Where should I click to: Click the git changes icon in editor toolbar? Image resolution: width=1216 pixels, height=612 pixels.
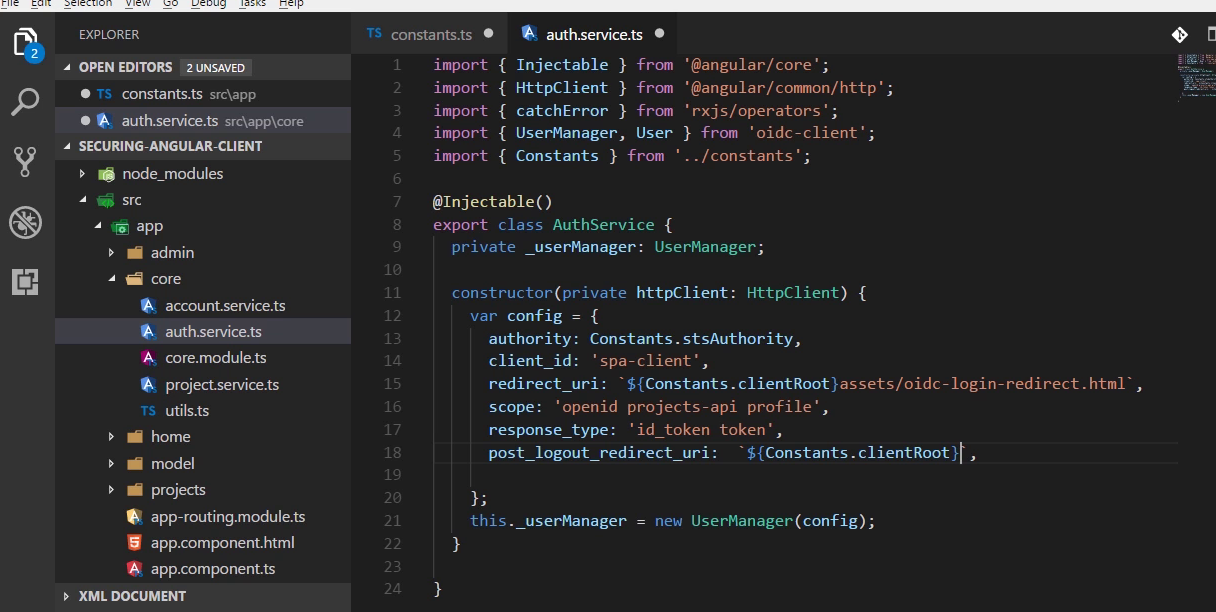coord(1180,34)
